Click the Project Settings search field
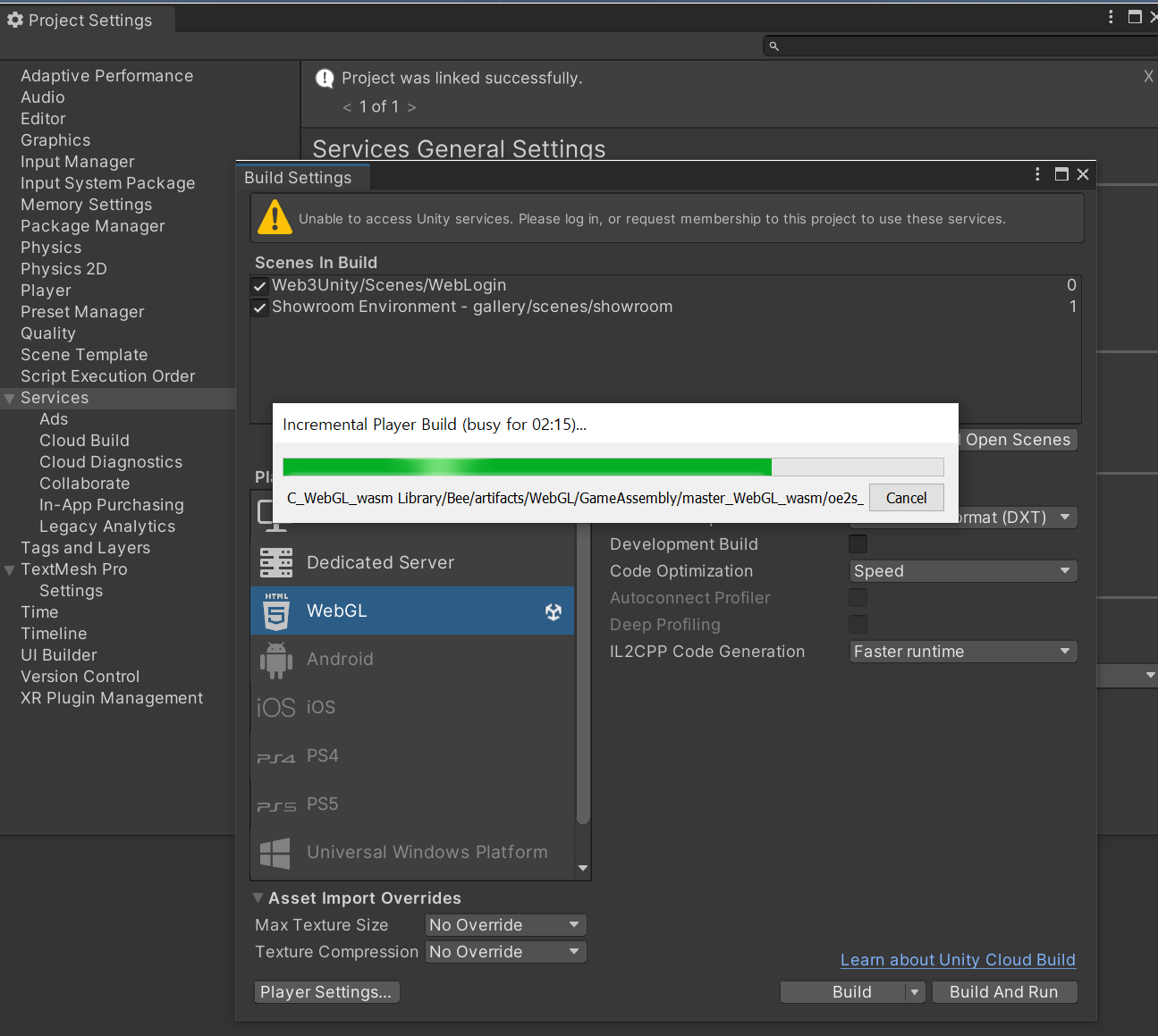 click(960, 46)
